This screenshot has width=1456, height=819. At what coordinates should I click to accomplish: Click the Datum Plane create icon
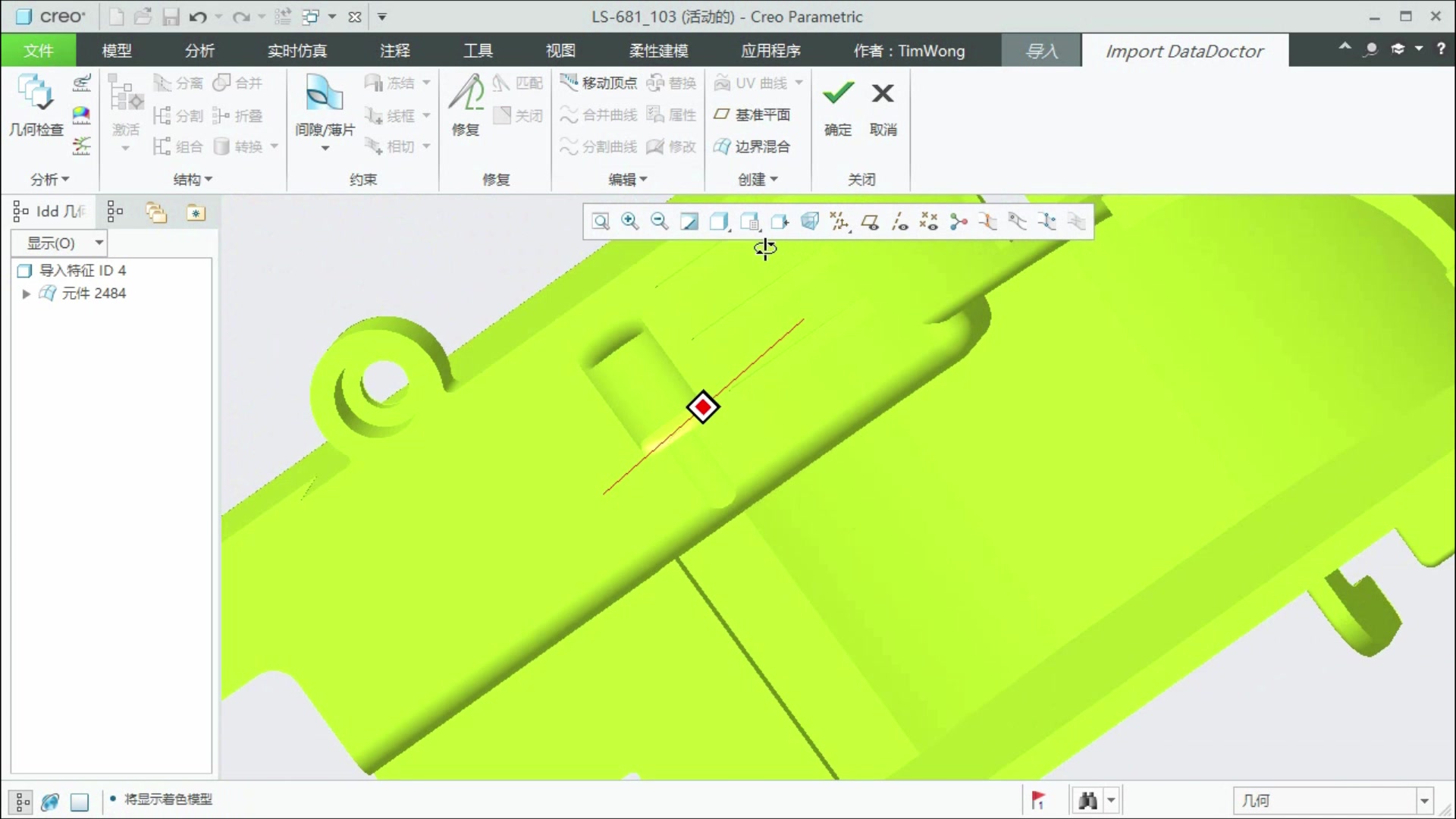[752, 115]
